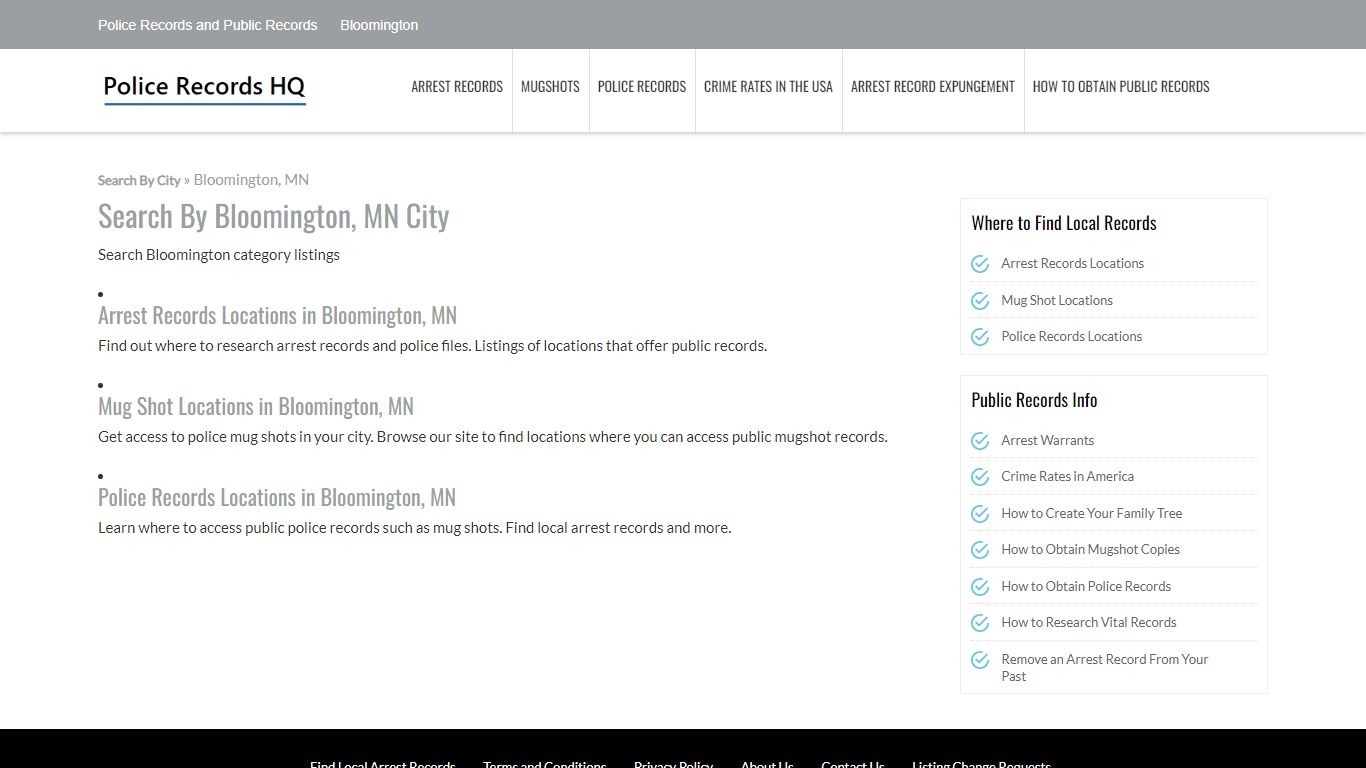The height and width of the screenshot is (768, 1366).
Task: Open sidebar Mug Shot Locations link
Action: pos(1057,300)
